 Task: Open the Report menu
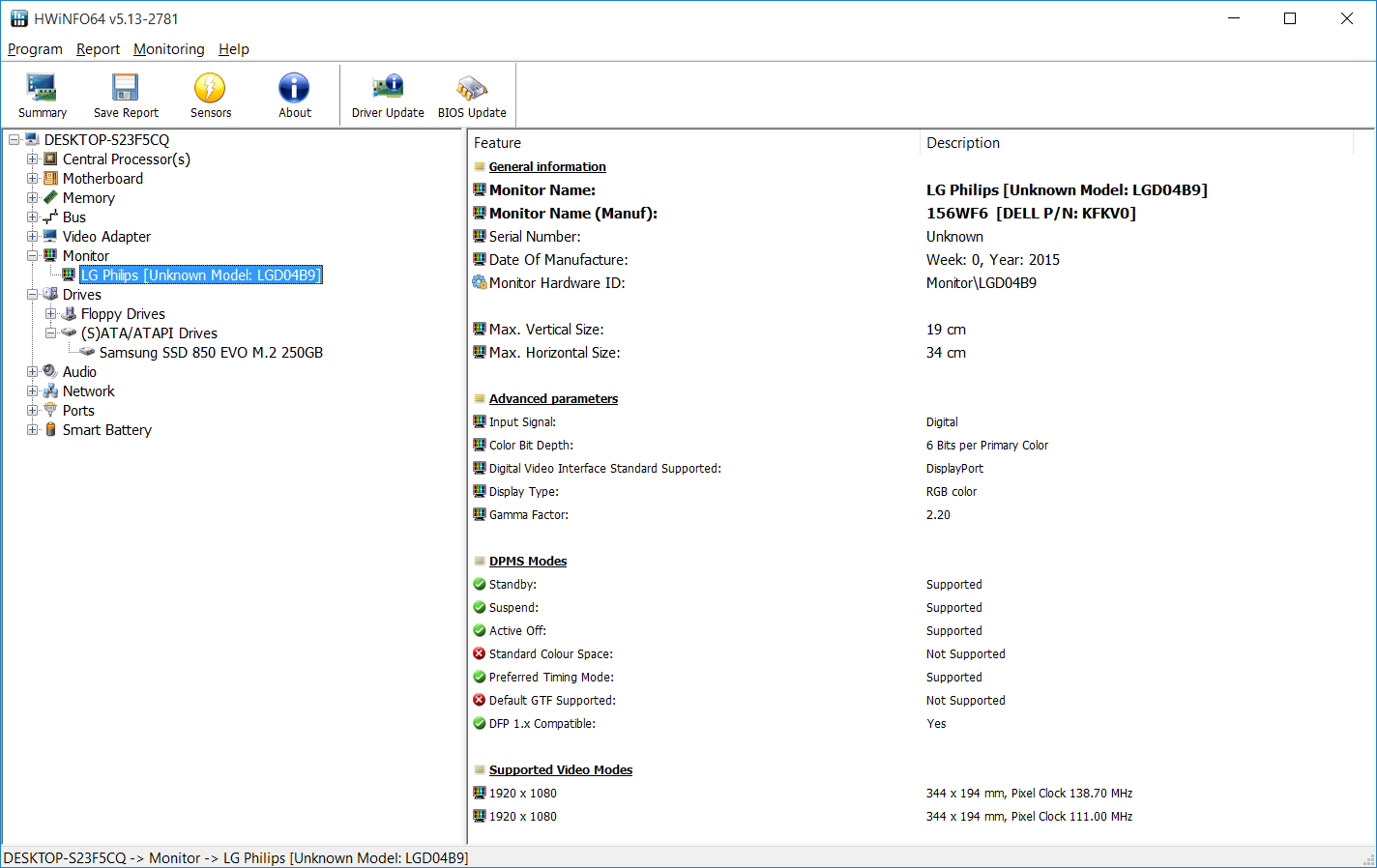98,49
